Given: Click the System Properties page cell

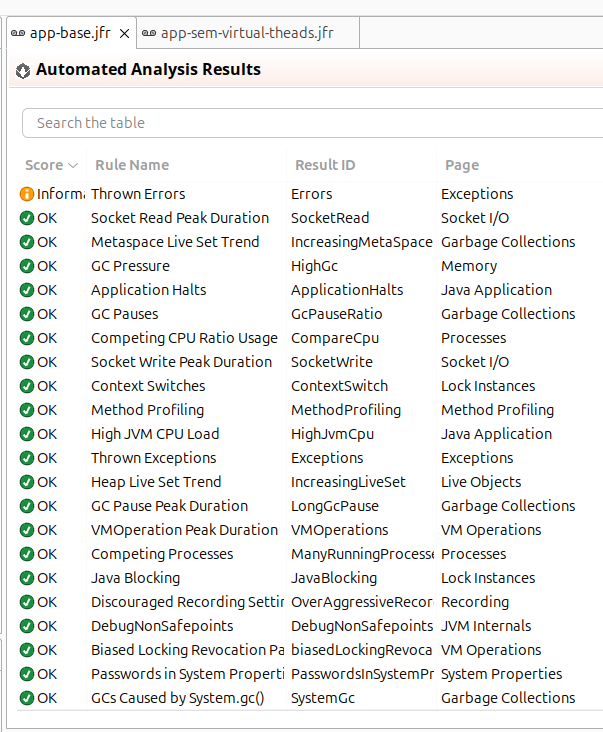Looking at the screenshot, I should [x=501, y=674].
